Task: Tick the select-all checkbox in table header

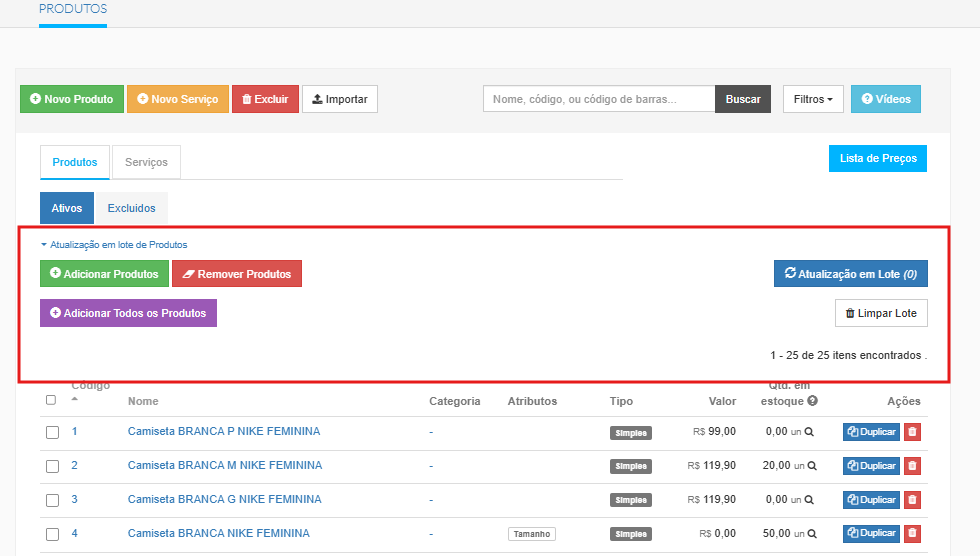Action: 51,400
